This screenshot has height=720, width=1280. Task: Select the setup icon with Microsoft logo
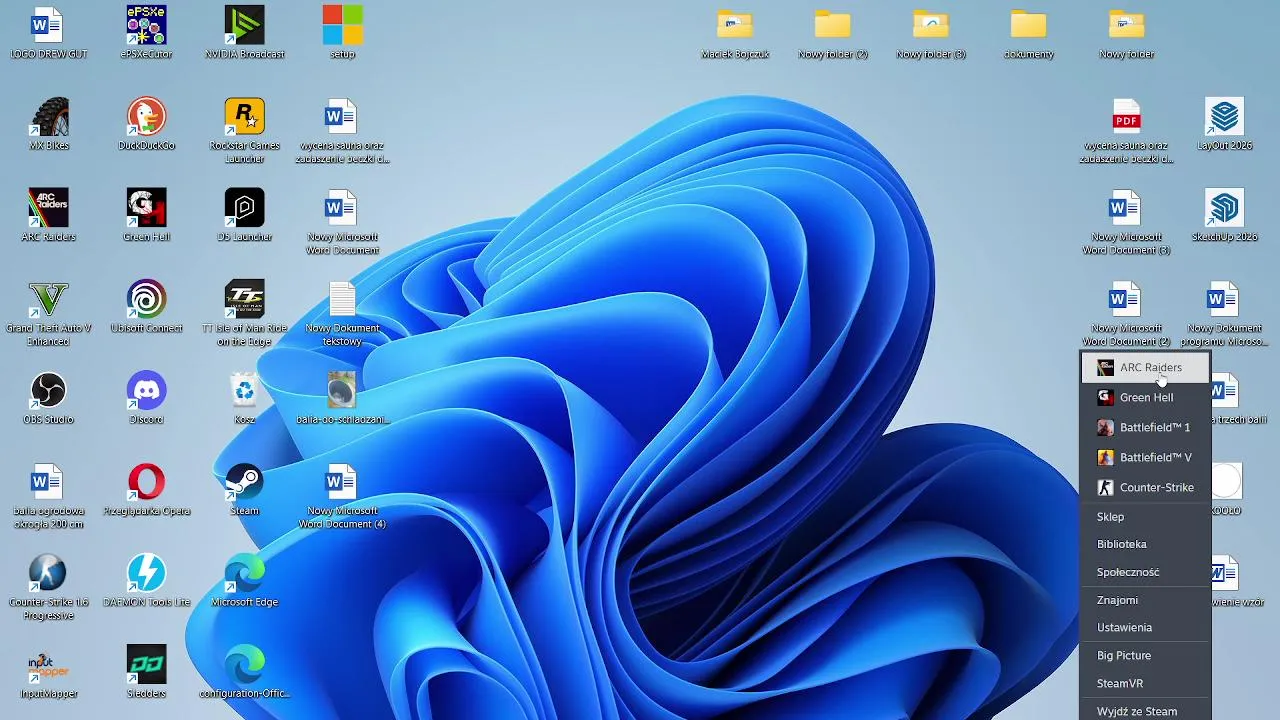click(342, 33)
